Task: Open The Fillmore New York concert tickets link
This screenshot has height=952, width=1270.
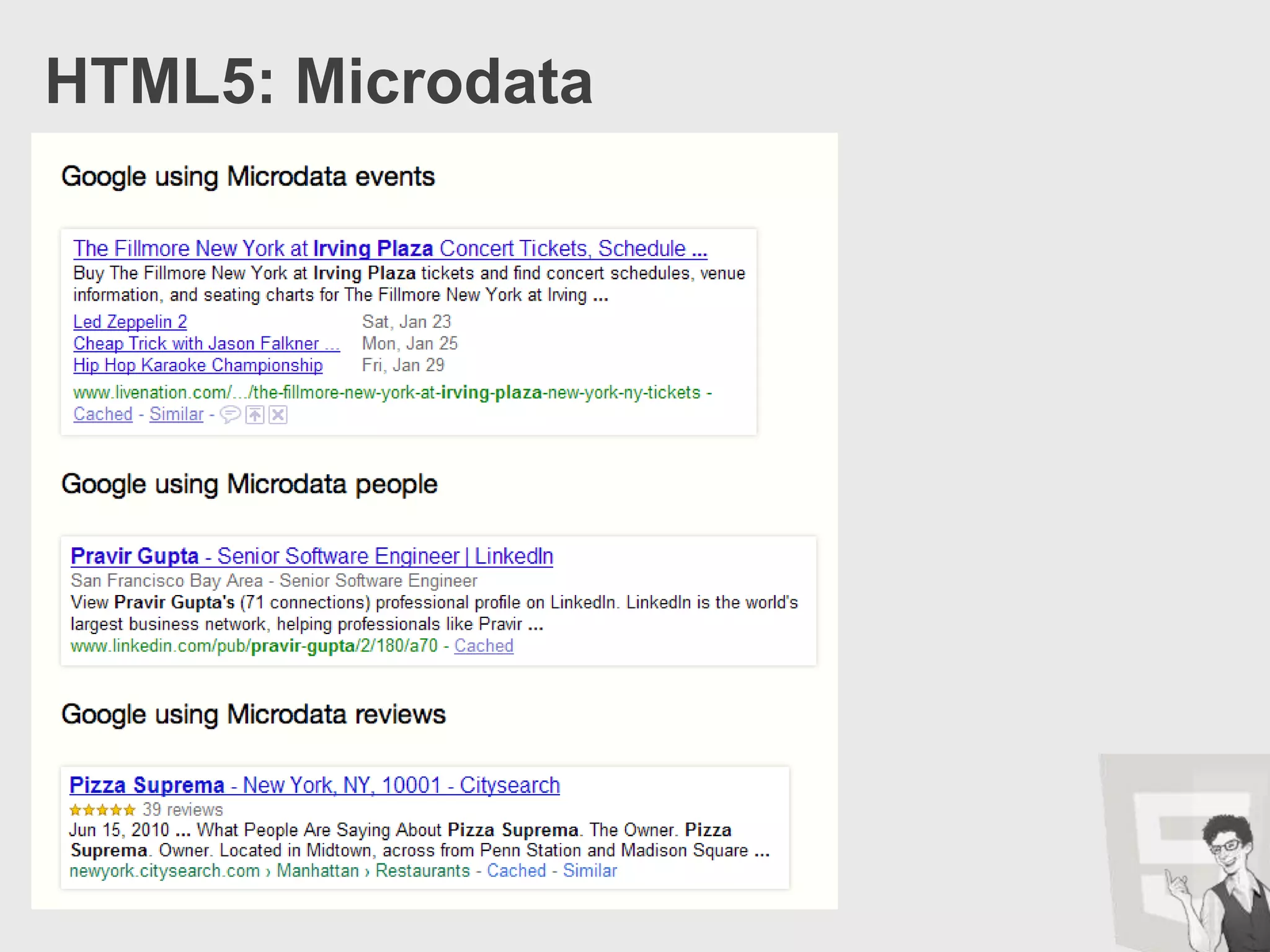Action: [x=390, y=249]
